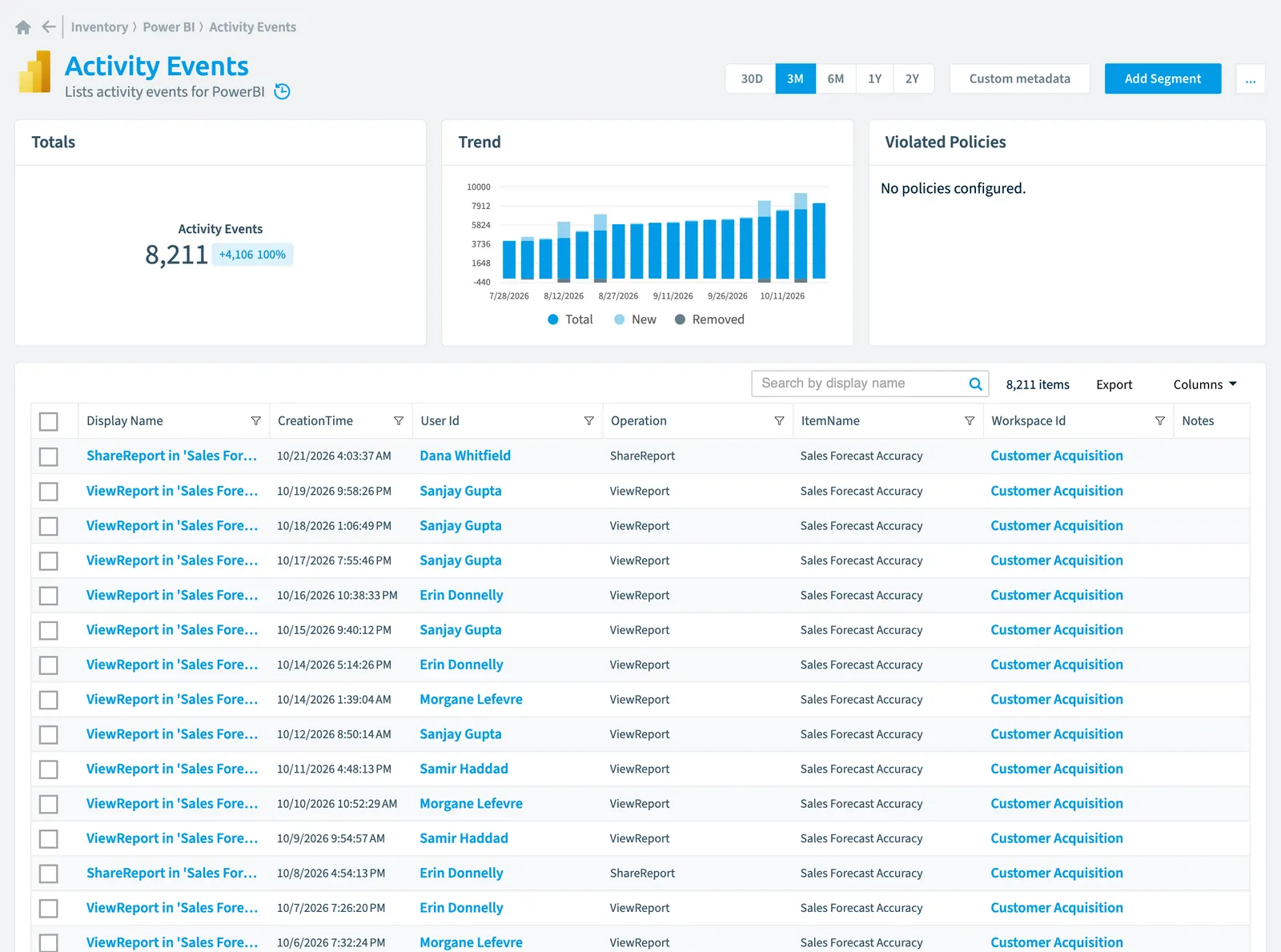Screen dimensions: 1281x952
Task: Select the 1Y time range
Action: coord(874,78)
